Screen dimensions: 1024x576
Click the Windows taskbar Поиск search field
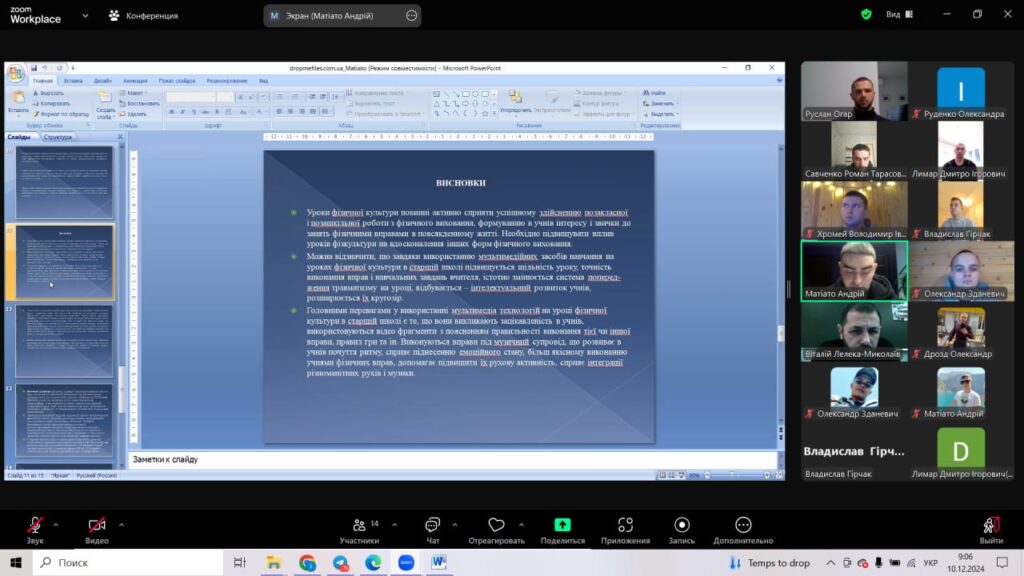pyautogui.click(x=125, y=563)
